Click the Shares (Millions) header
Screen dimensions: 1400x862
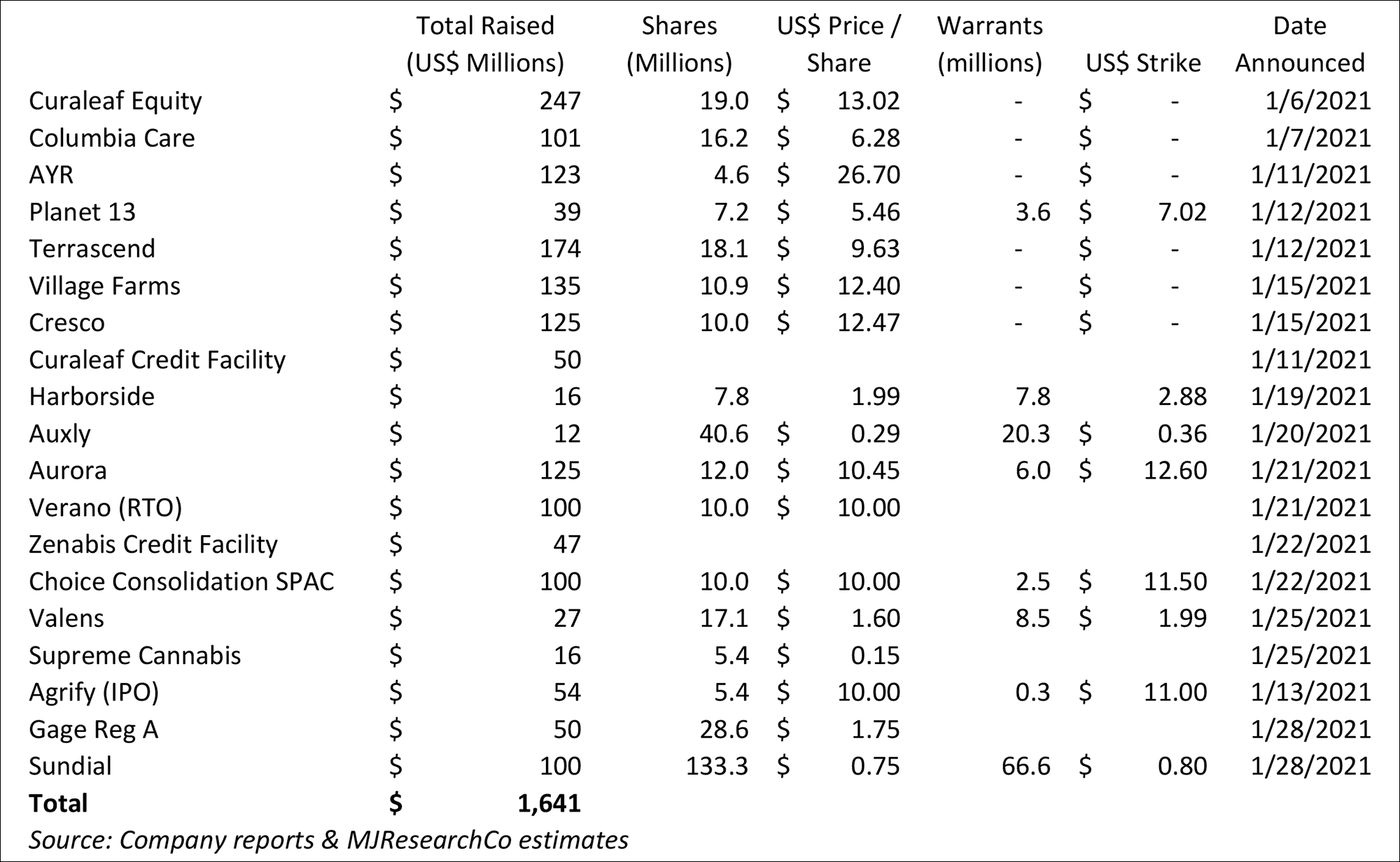point(679,44)
